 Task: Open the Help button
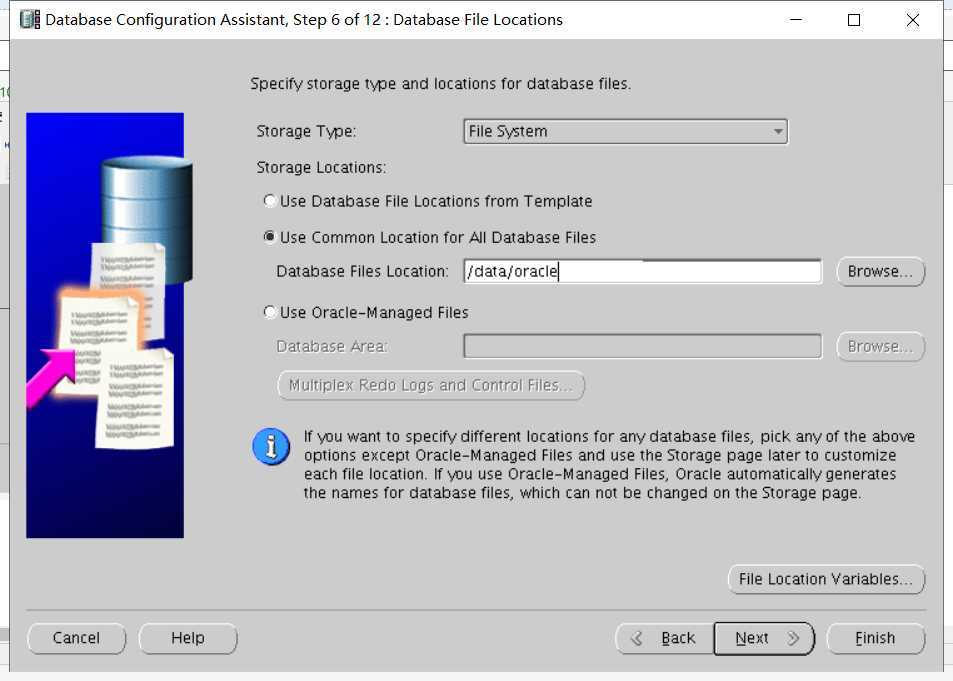(x=188, y=638)
